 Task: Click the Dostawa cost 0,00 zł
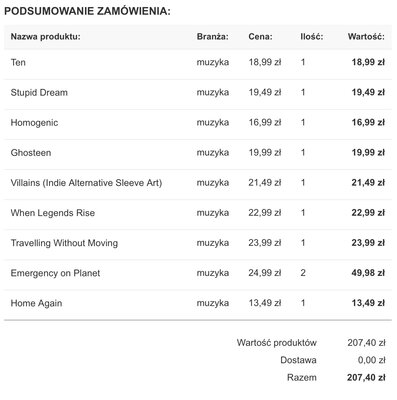(x=371, y=360)
